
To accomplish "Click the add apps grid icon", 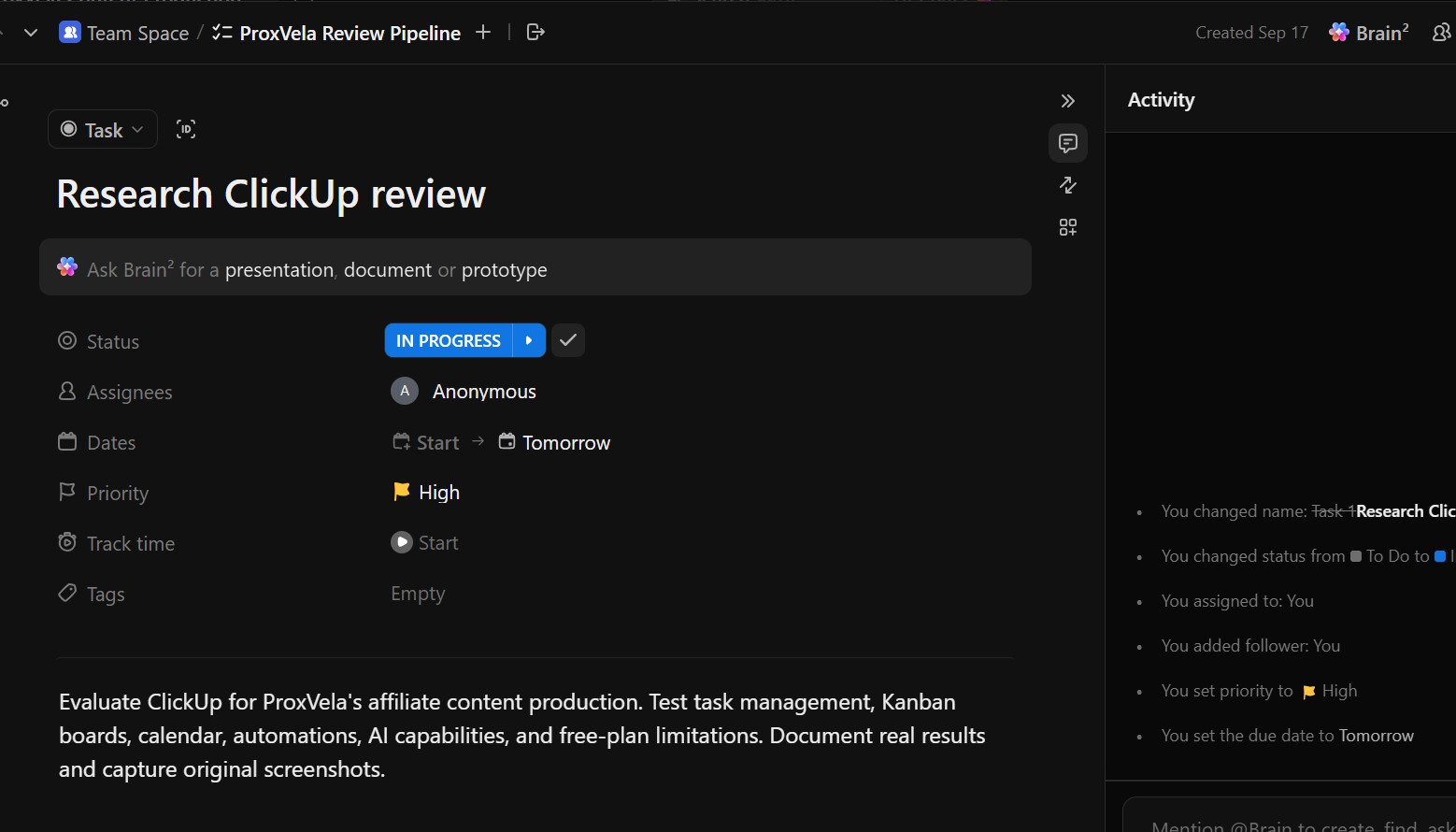I will (1068, 227).
